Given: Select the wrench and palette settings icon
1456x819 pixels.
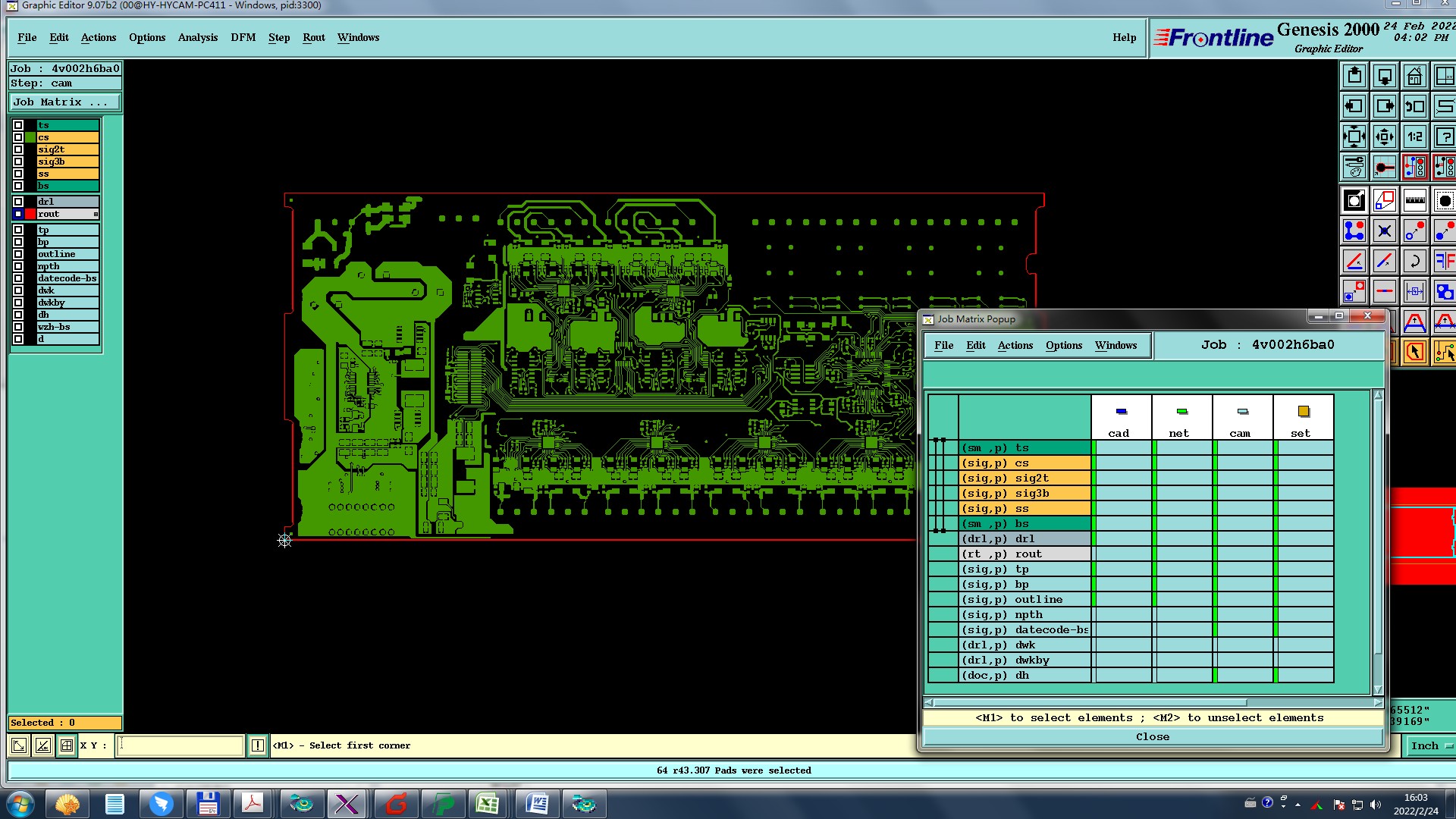Looking at the screenshot, I should point(1354,167).
